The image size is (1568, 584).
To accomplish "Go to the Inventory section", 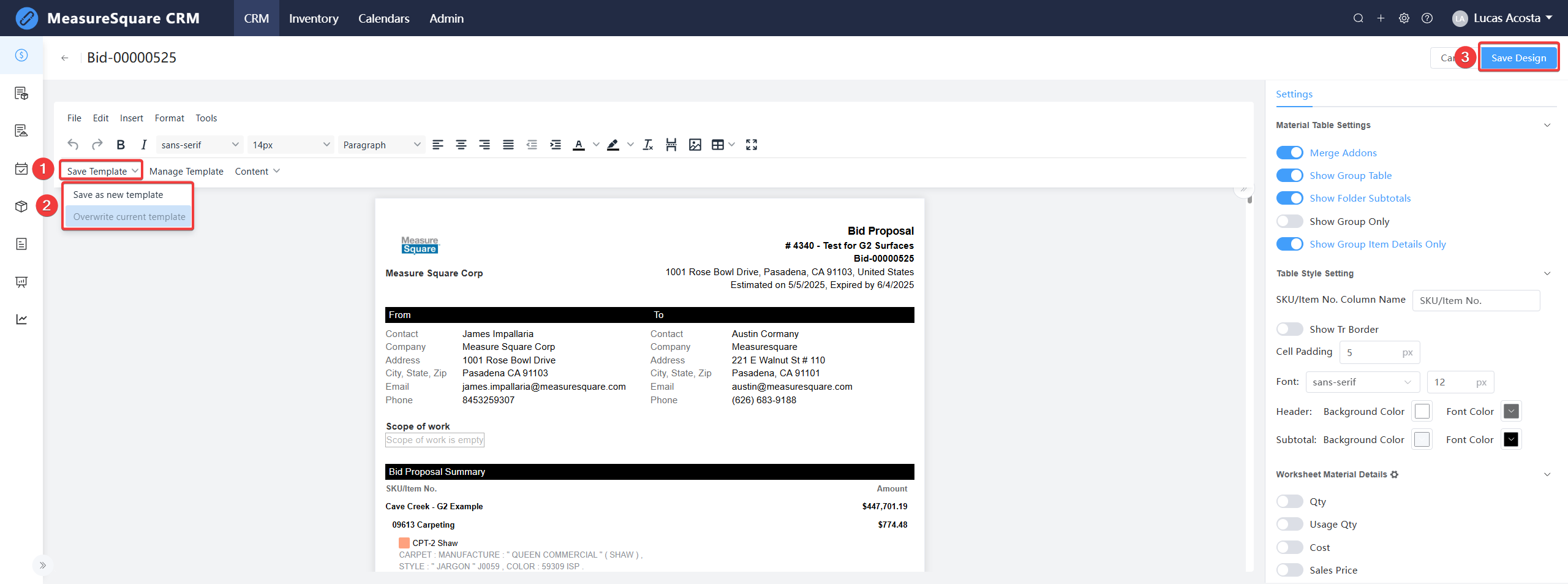I will click(314, 18).
